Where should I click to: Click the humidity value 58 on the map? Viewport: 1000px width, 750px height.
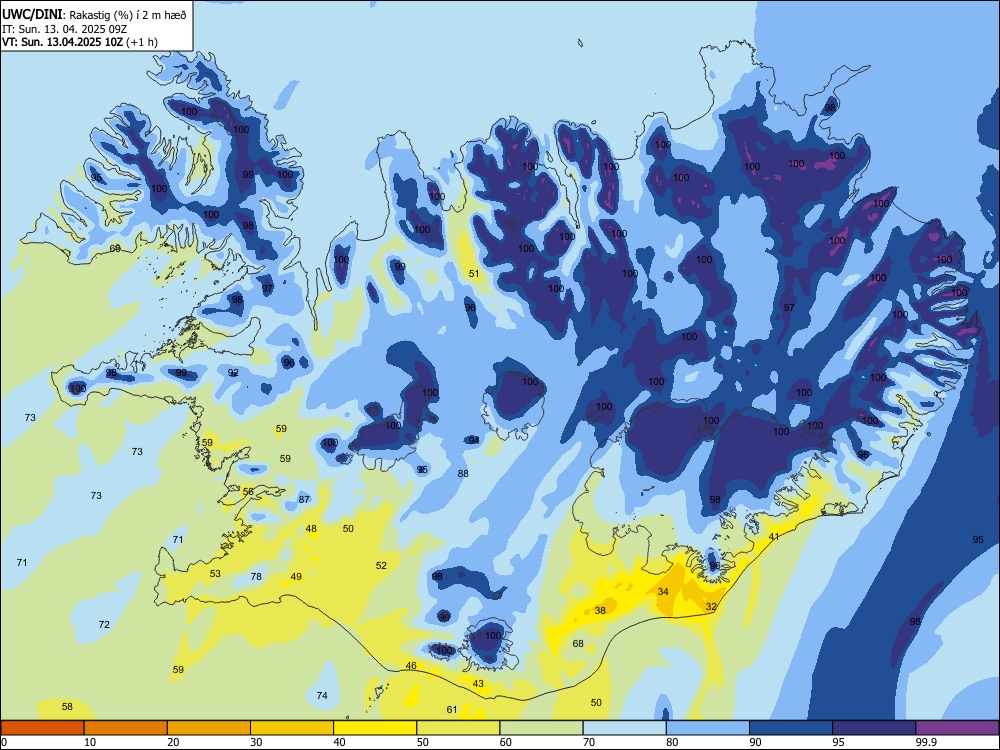click(x=67, y=706)
